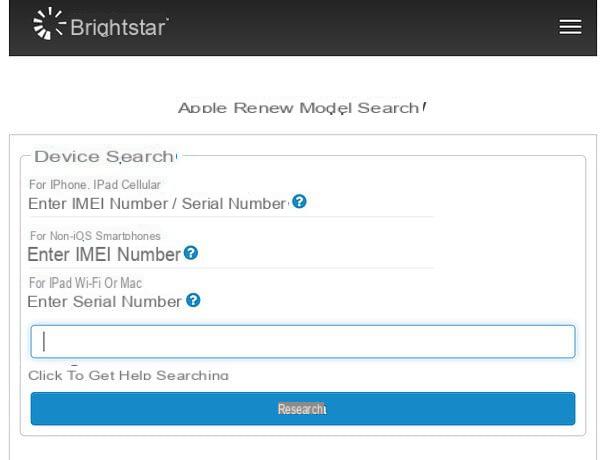Open the Click To Get Help Searching link

tap(128, 375)
